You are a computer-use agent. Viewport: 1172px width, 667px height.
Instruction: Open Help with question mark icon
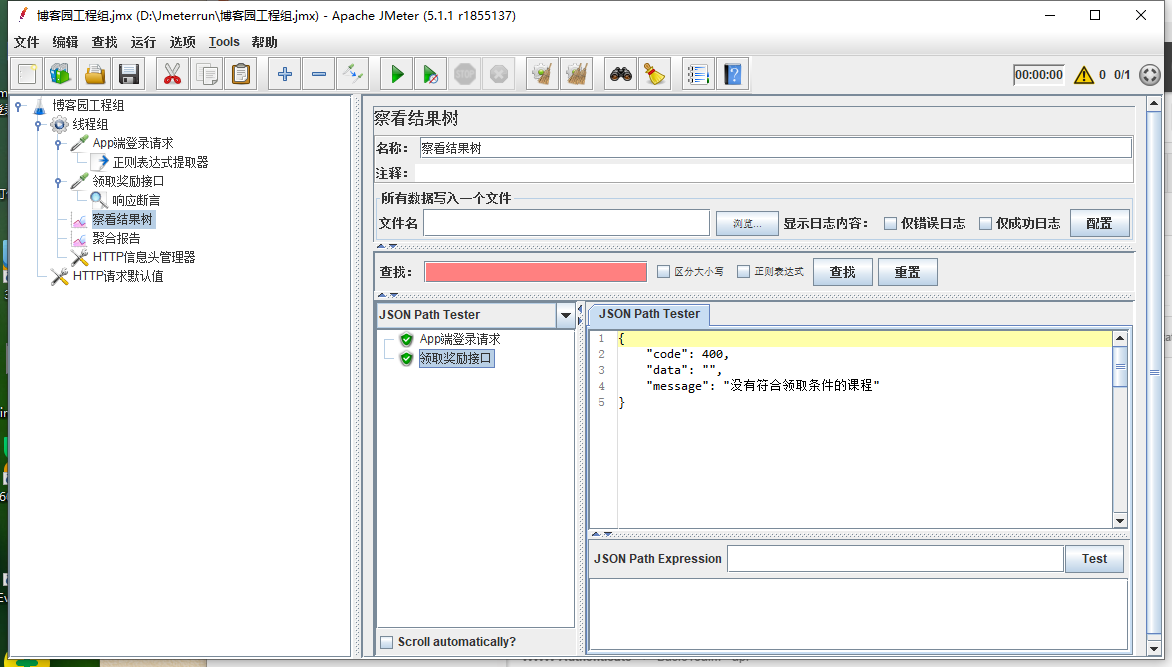pos(732,74)
